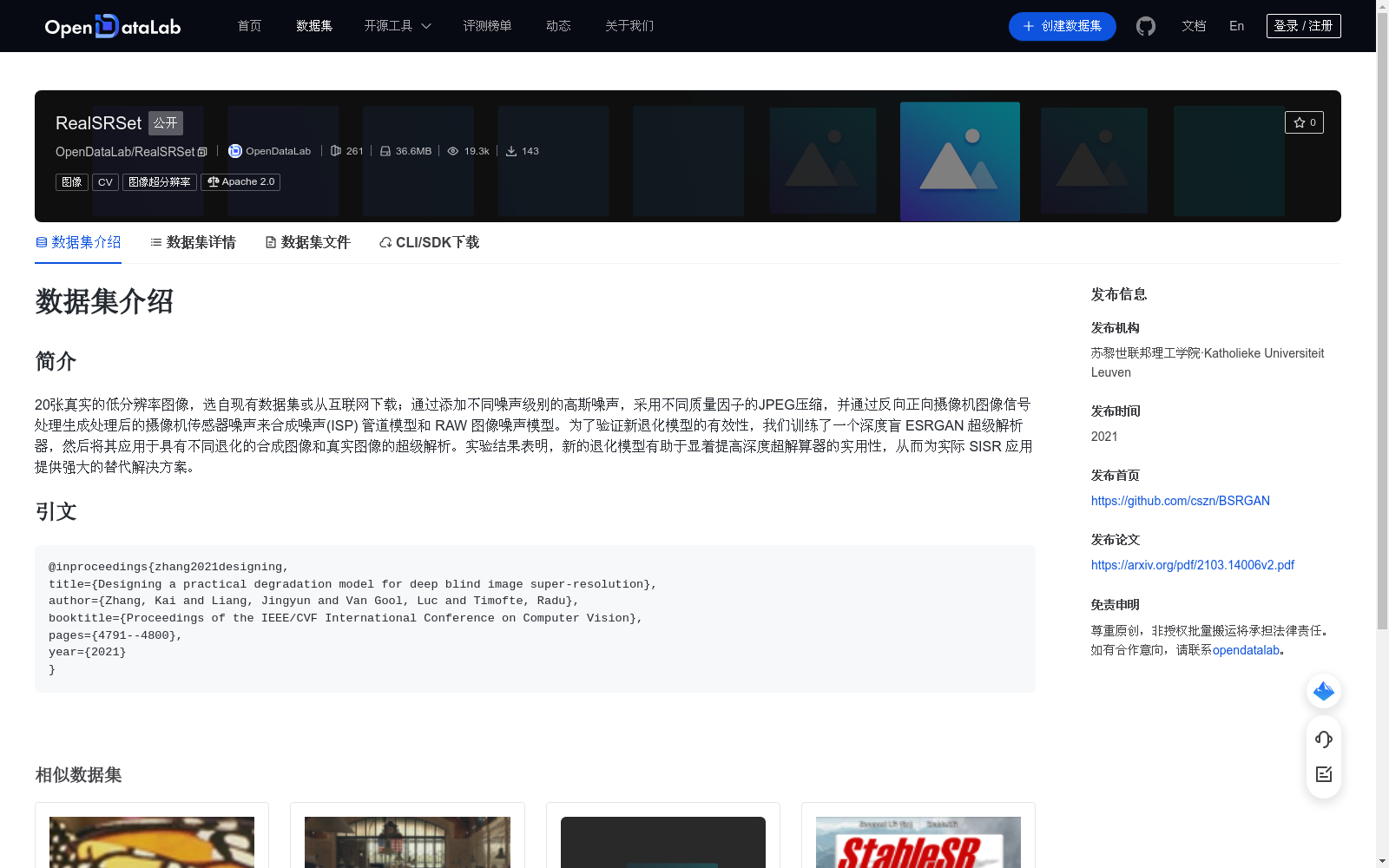1389x868 pixels.
Task: Click the 登录 / 注册 button
Action: (1304, 26)
